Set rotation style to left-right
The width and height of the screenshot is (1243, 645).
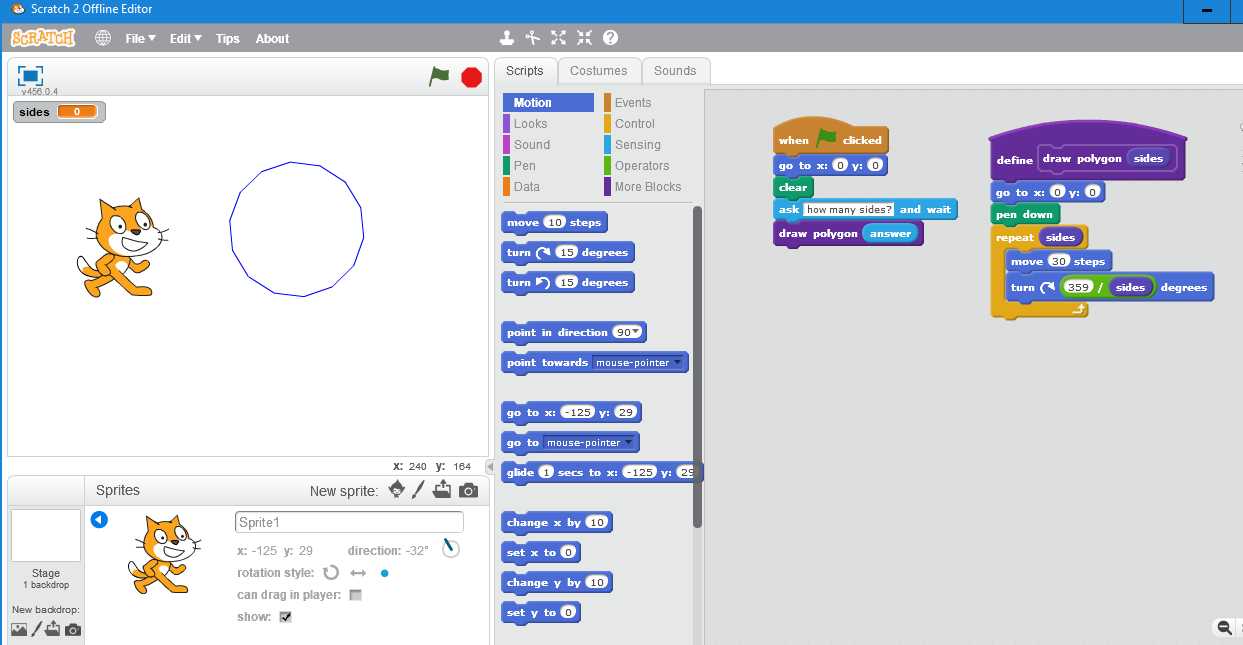(358, 573)
